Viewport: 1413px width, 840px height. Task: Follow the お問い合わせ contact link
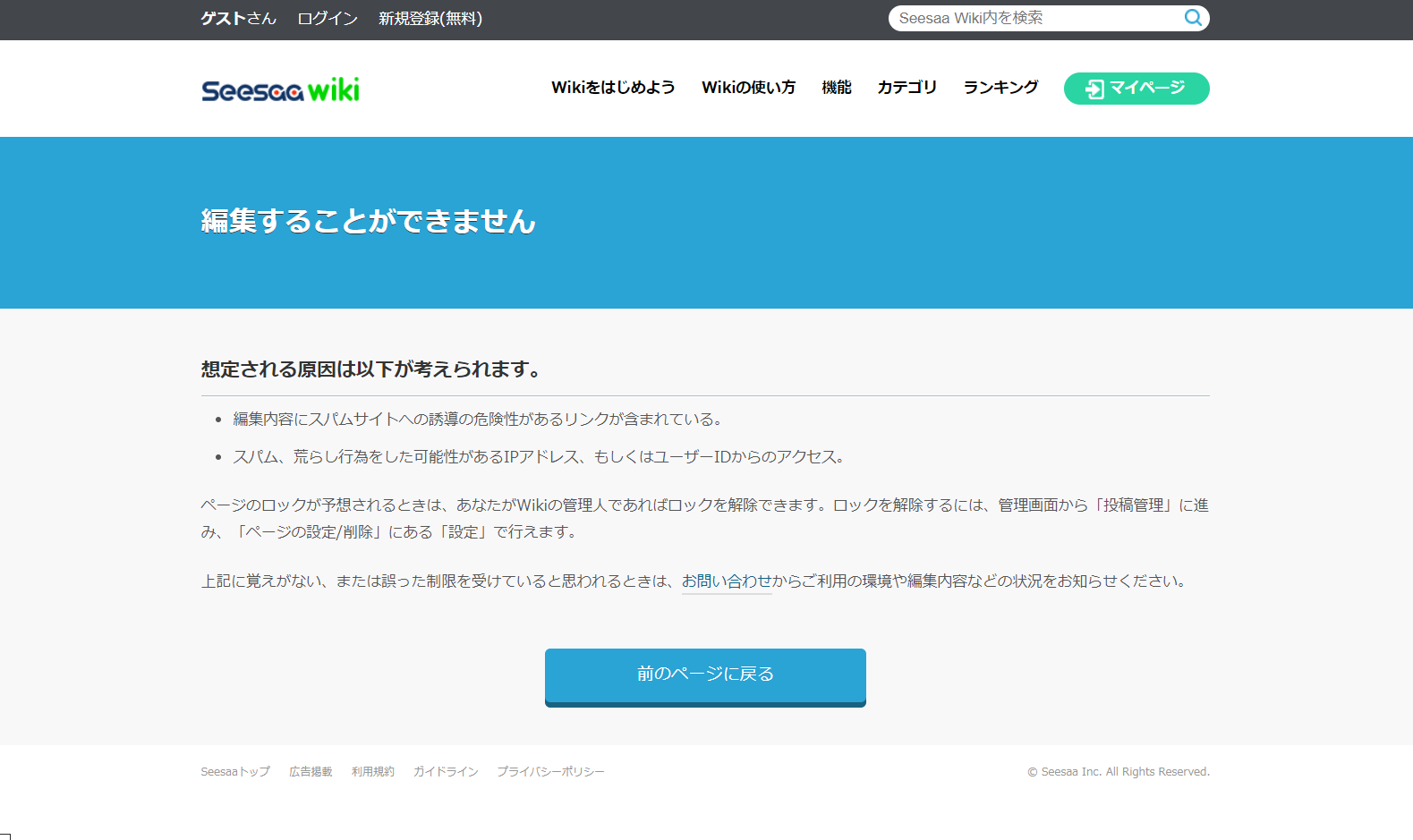tap(726, 581)
